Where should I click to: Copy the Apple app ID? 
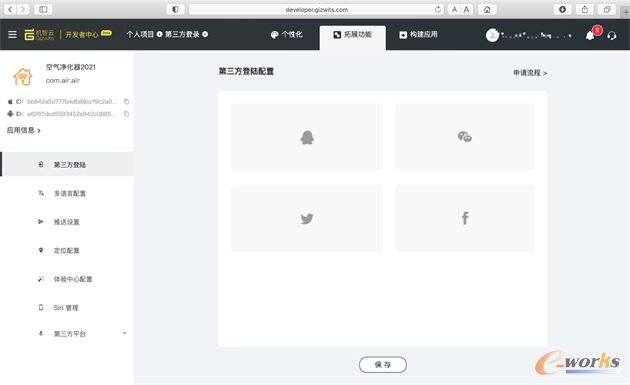point(126,102)
